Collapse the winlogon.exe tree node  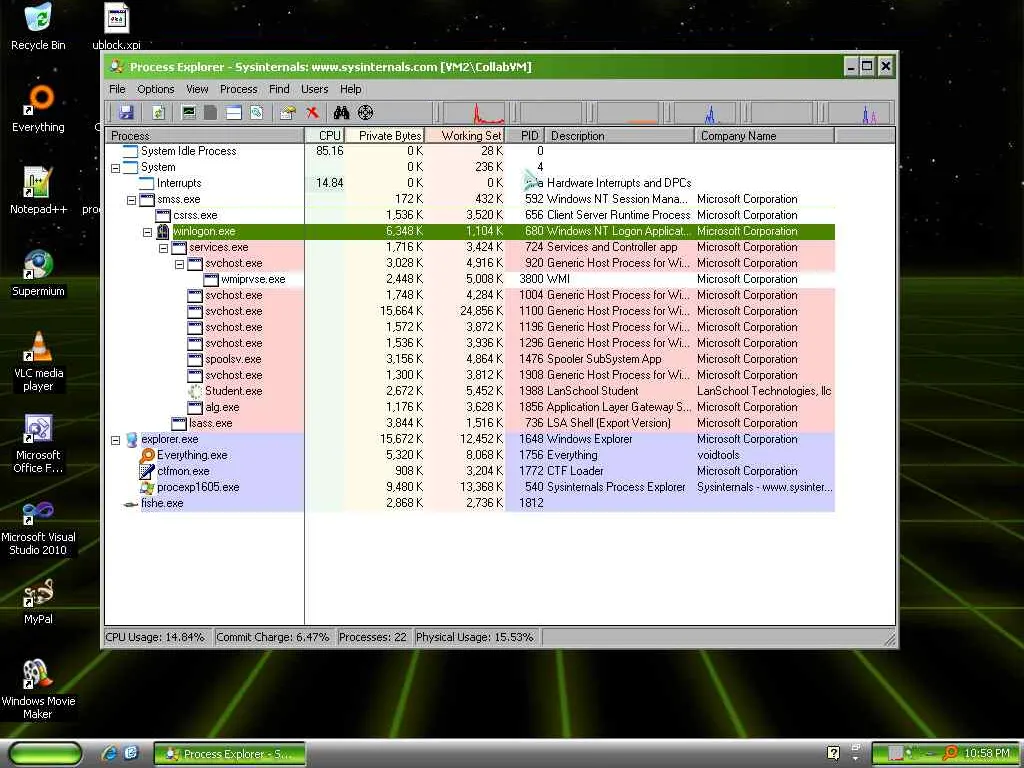(x=148, y=232)
